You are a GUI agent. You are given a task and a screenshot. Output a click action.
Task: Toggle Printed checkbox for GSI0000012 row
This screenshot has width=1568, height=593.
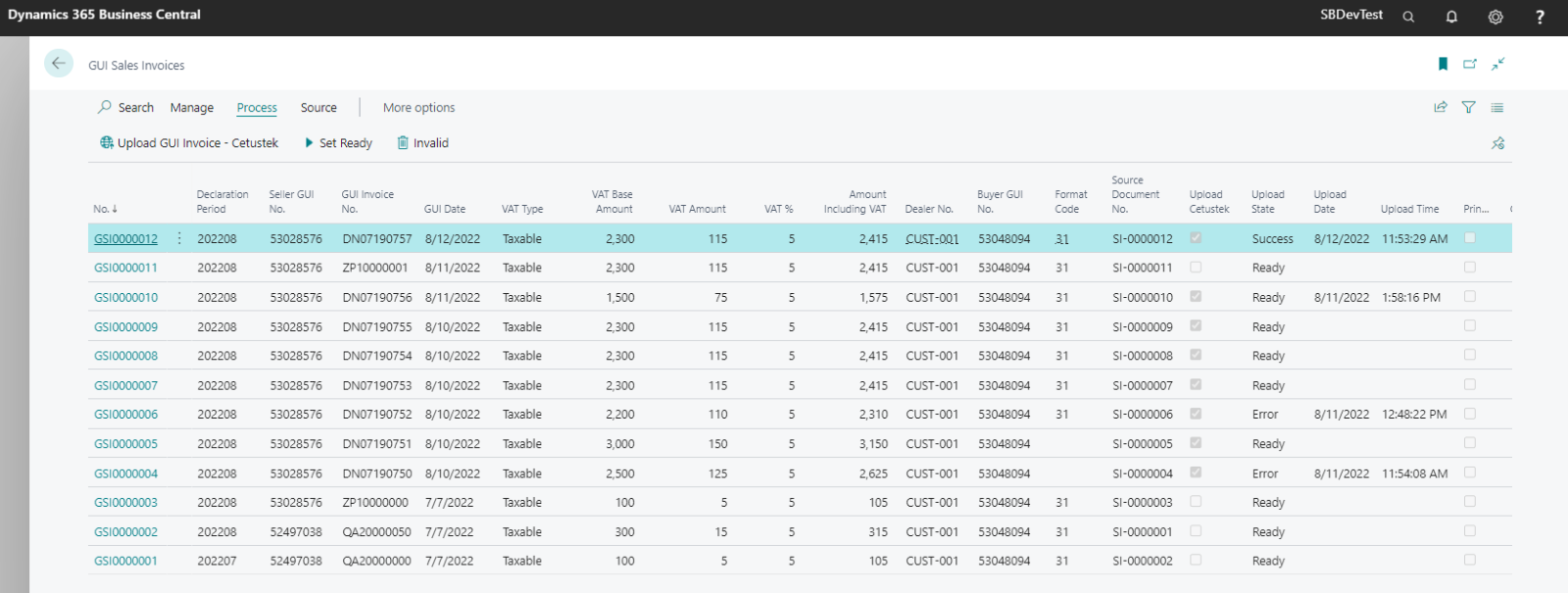[1470, 237]
